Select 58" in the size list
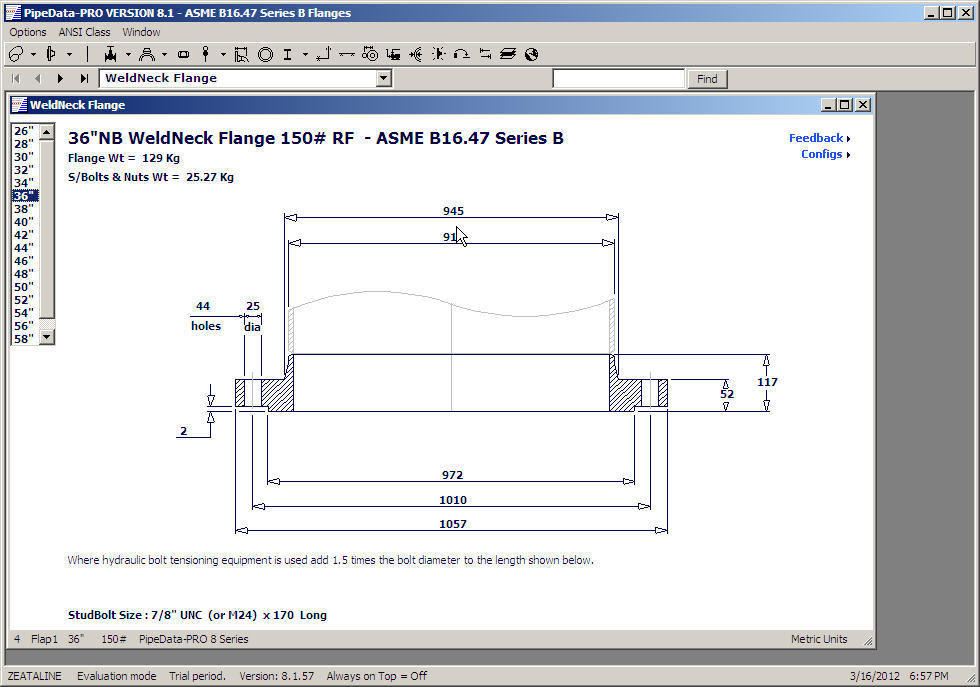The image size is (980, 687). pyautogui.click(x=24, y=339)
